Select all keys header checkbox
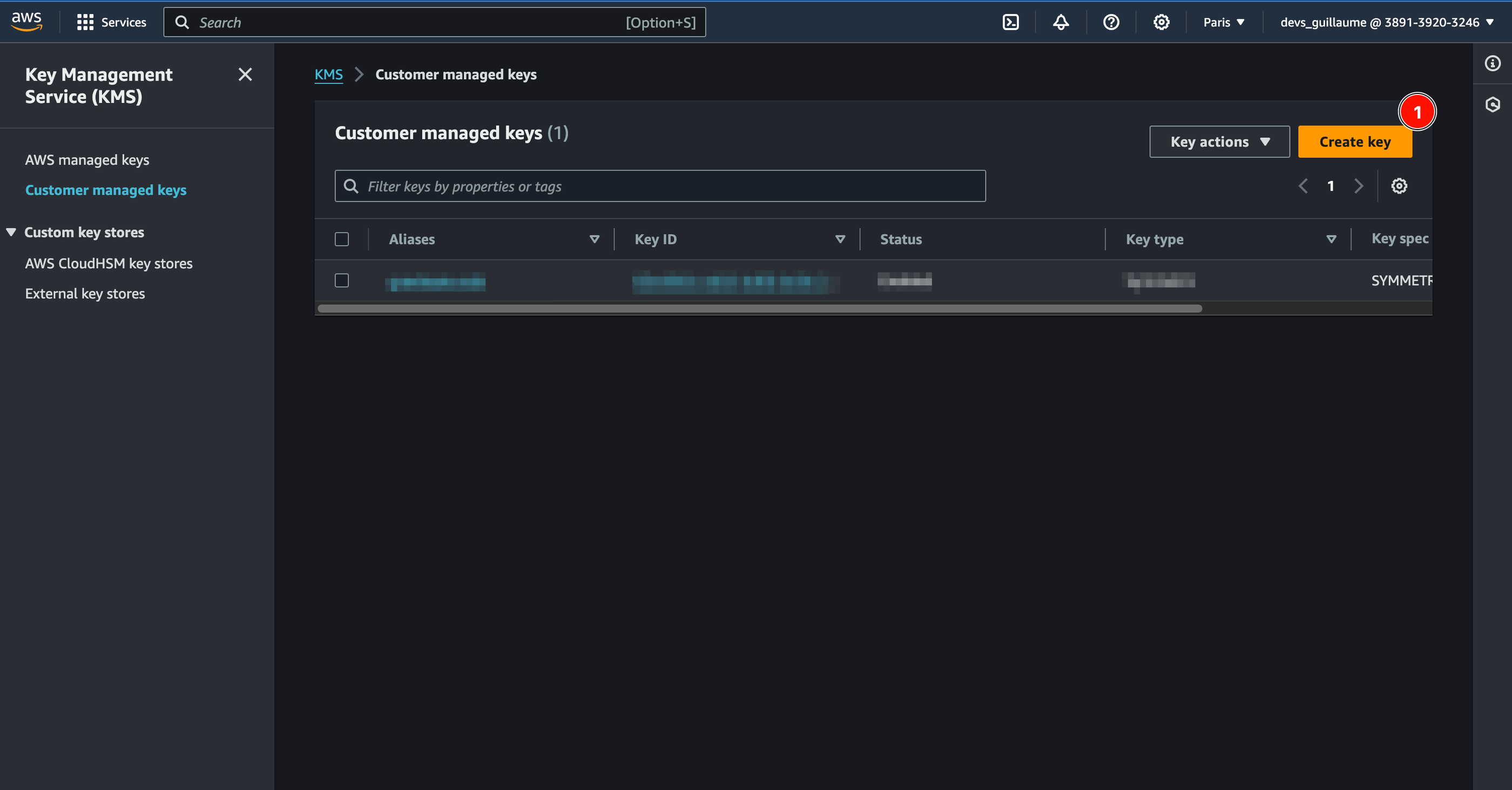This screenshot has height=790, width=1512. click(342, 239)
